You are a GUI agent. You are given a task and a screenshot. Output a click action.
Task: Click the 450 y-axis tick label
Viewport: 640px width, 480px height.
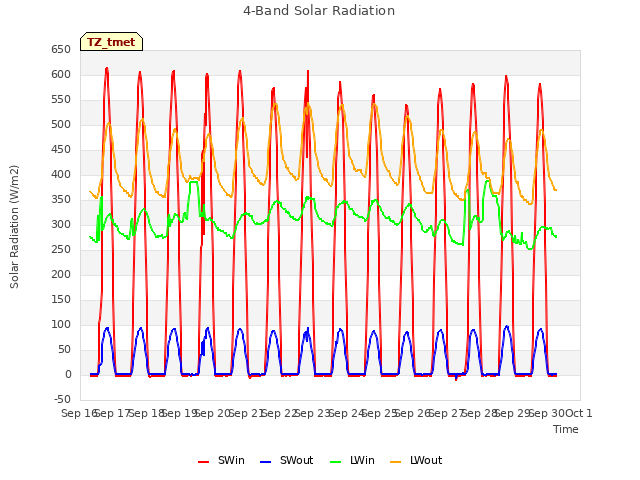point(61,149)
